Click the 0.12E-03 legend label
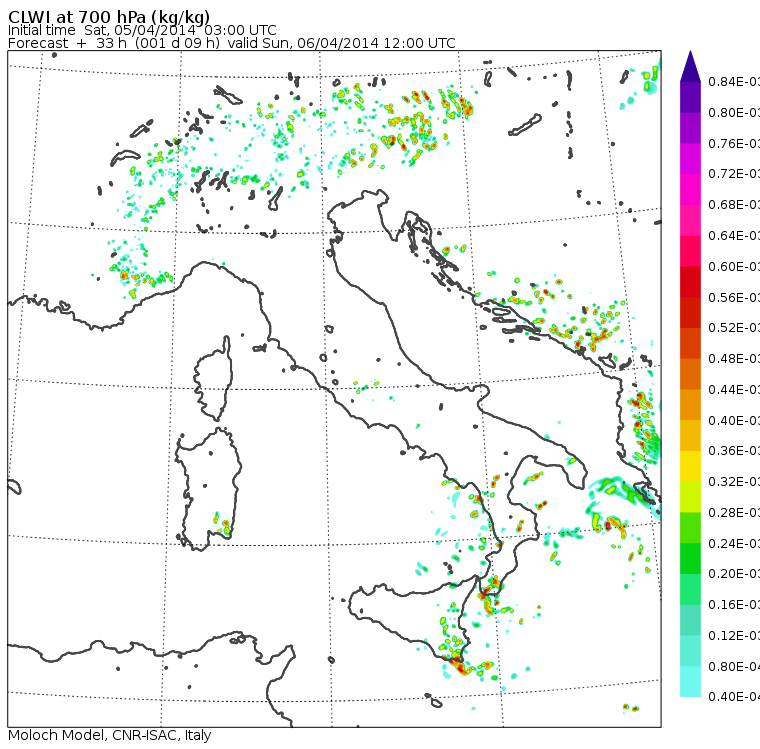 pyautogui.click(x=734, y=636)
